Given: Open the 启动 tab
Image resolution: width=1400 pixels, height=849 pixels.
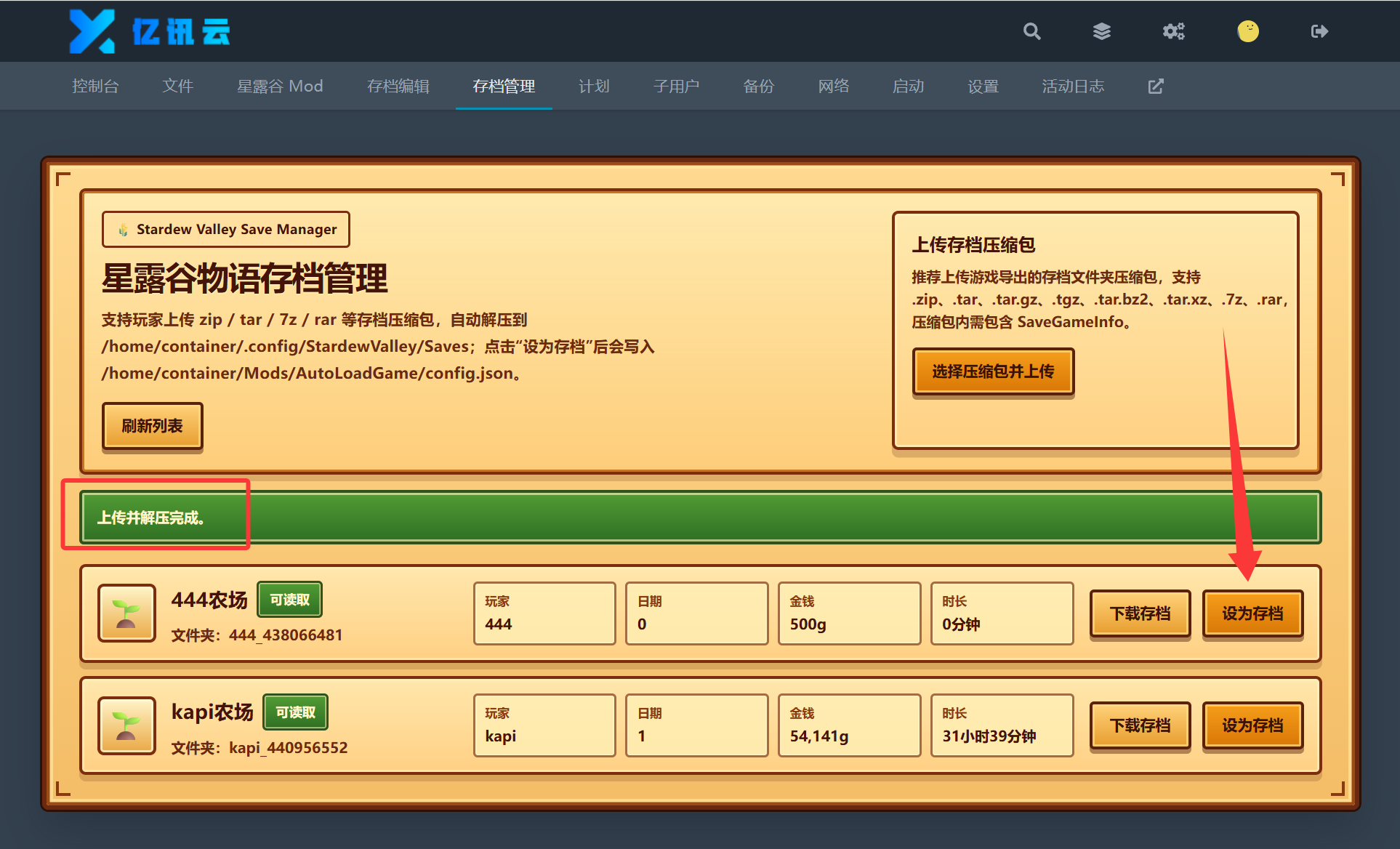Looking at the screenshot, I should coord(908,86).
